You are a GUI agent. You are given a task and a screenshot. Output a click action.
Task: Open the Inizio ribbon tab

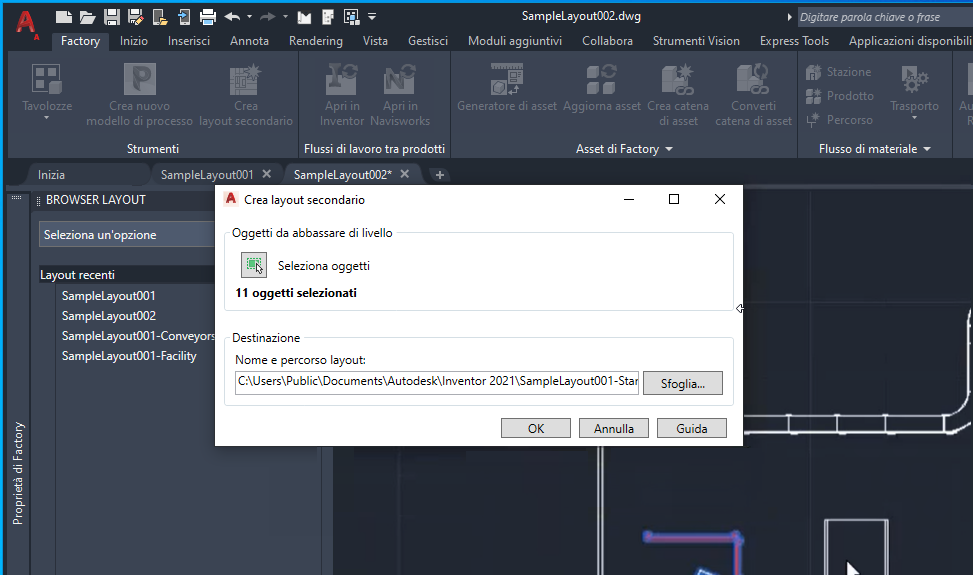click(134, 41)
